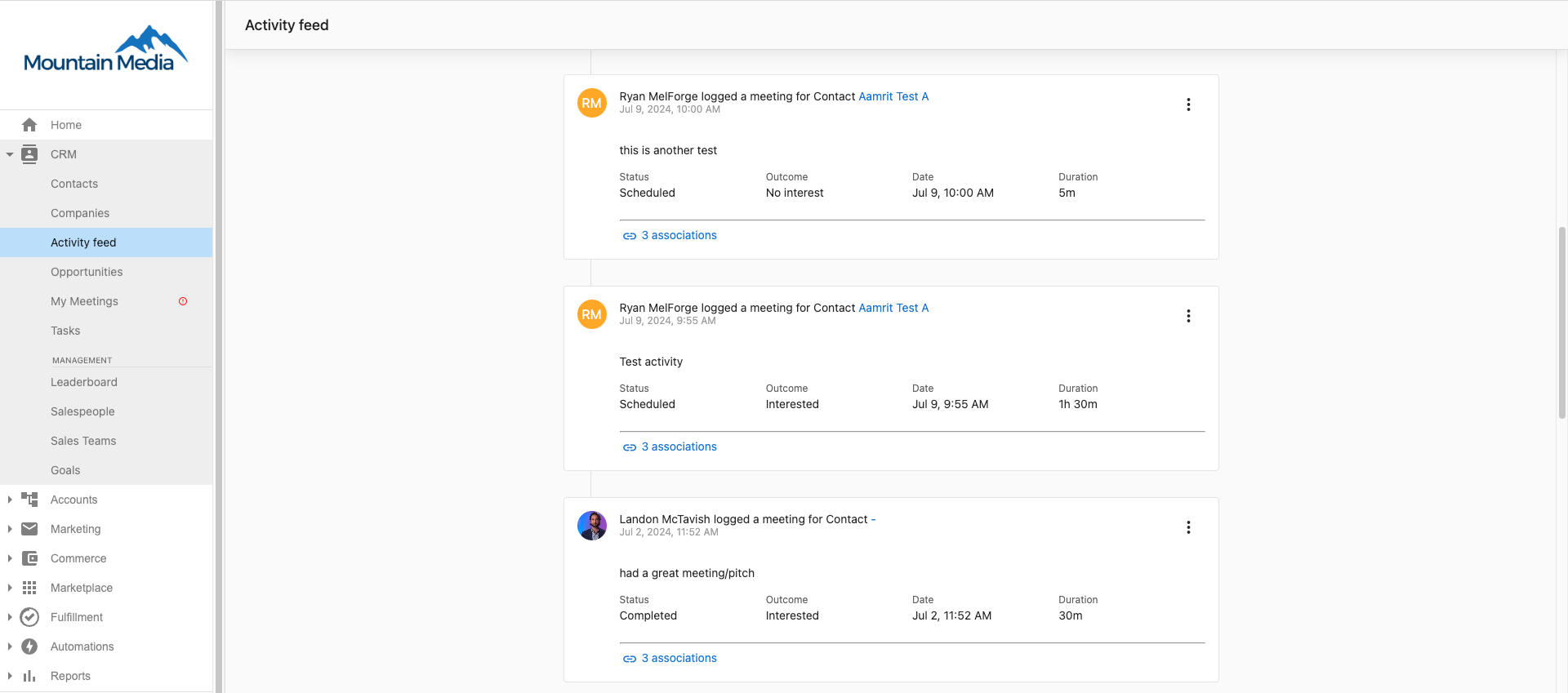Click the Marketplace grid icon
The image size is (1568, 693).
(x=29, y=588)
